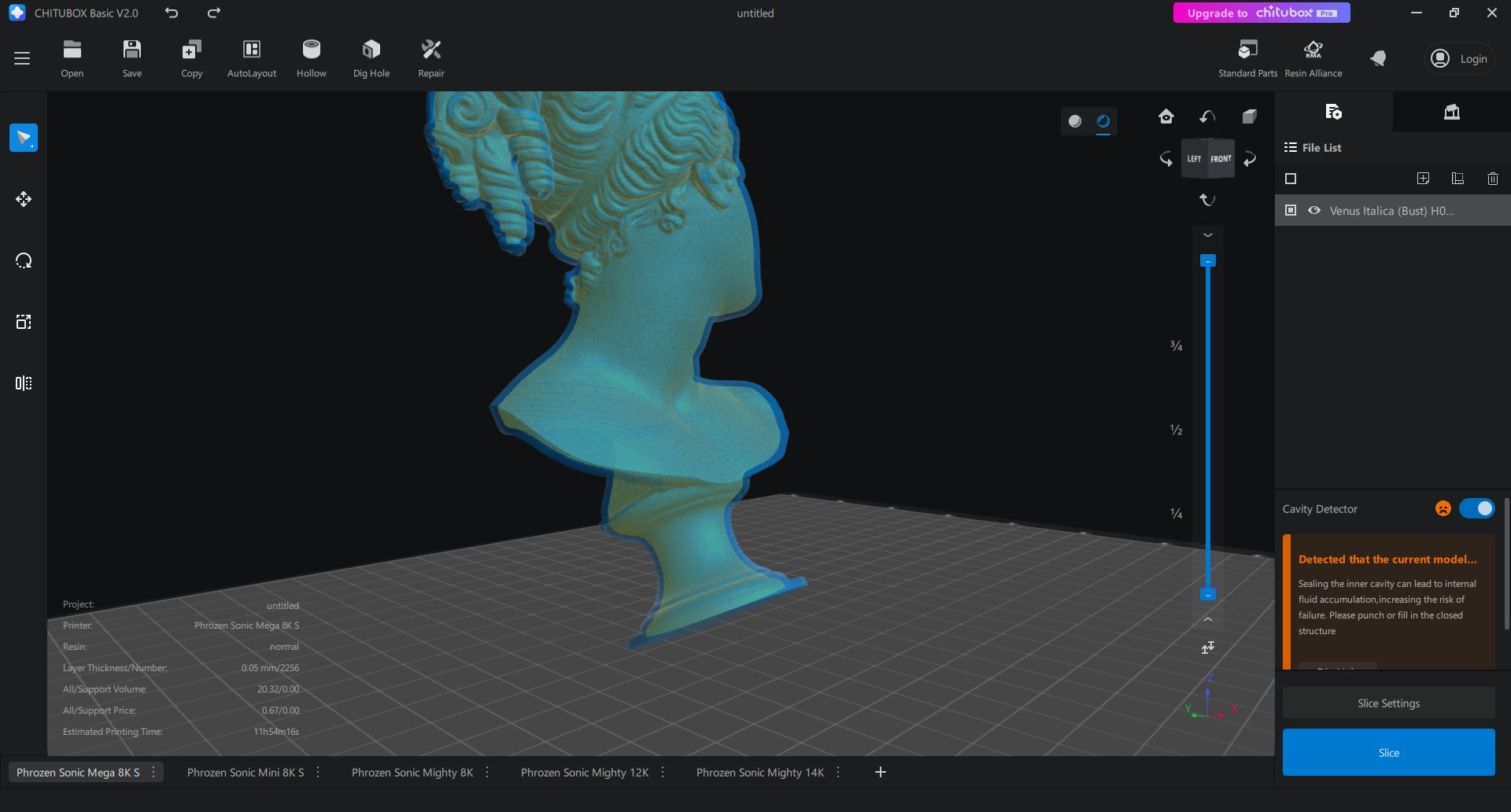
Task: Open the options menu for Phrozen Sonic Mighty 12K
Action: click(x=662, y=772)
